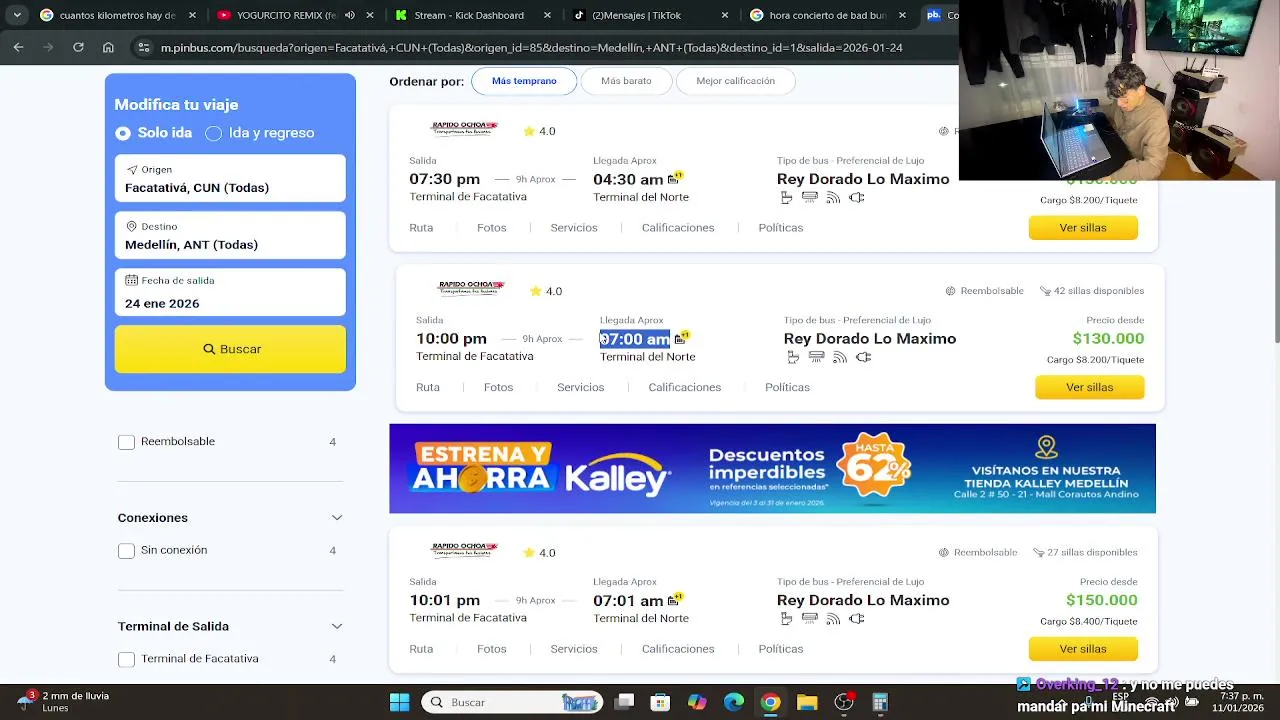Click the $130.000 price text
Screen dimensions: 1280x720
[1108, 339]
